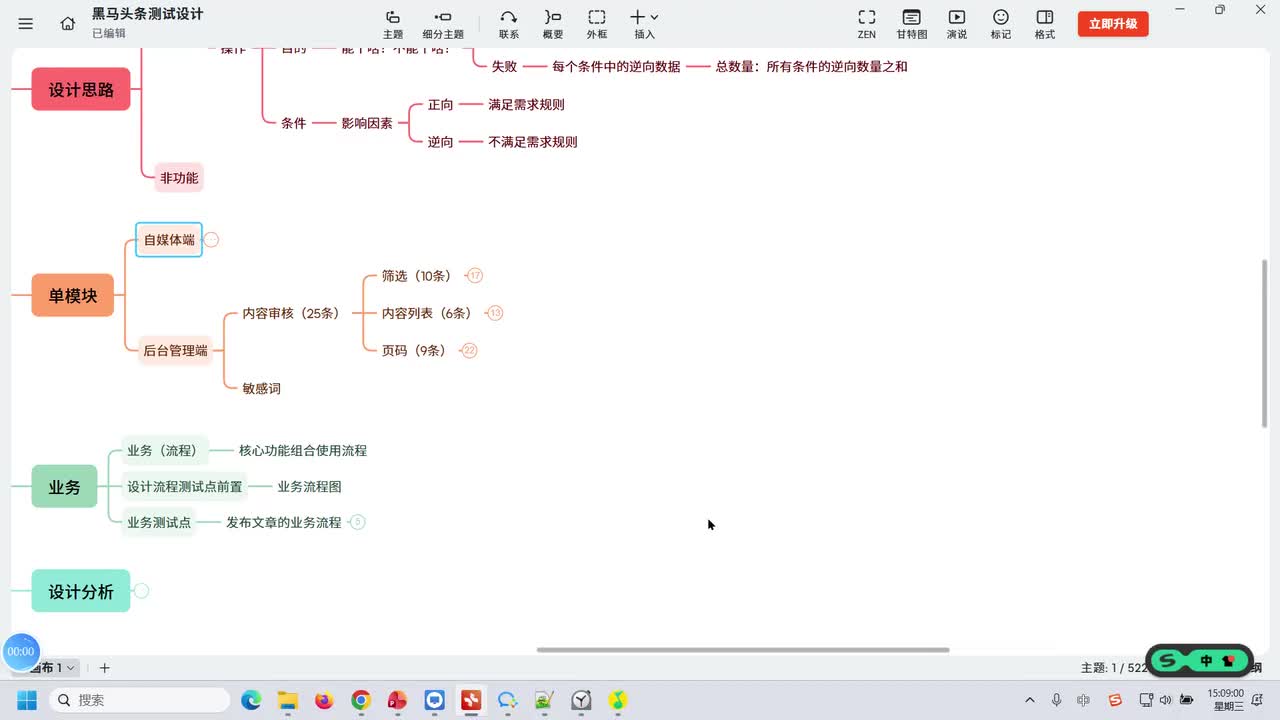Click the horizontal canvas scrollbar
Image resolution: width=1280 pixels, height=720 pixels.
tap(743, 650)
